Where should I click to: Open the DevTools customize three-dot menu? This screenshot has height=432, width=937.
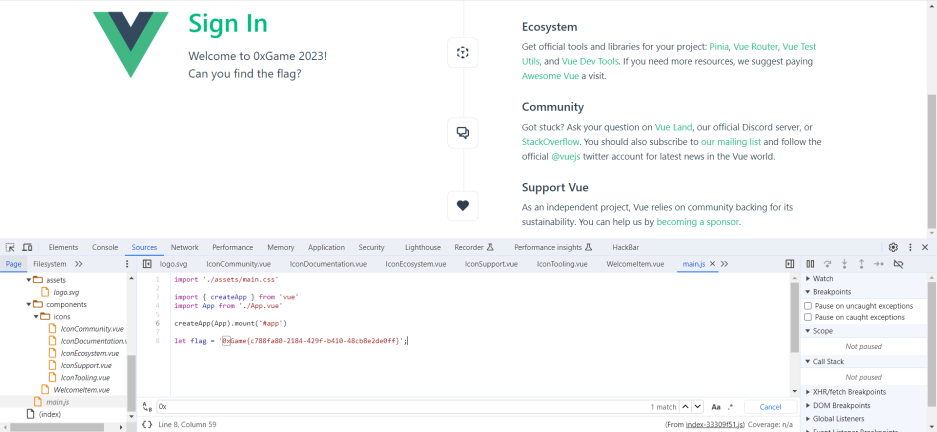tap(910, 247)
